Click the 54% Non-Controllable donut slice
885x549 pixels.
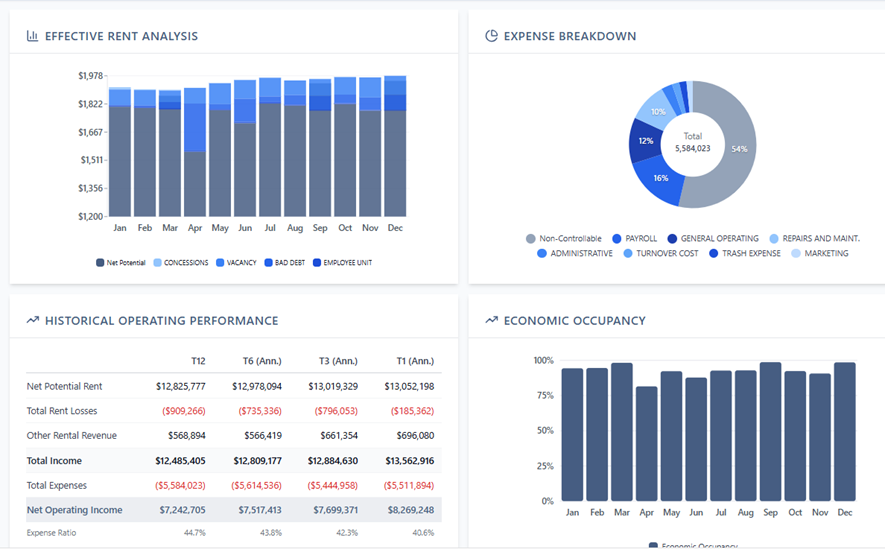pyautogui.click(x=739, y=149)
